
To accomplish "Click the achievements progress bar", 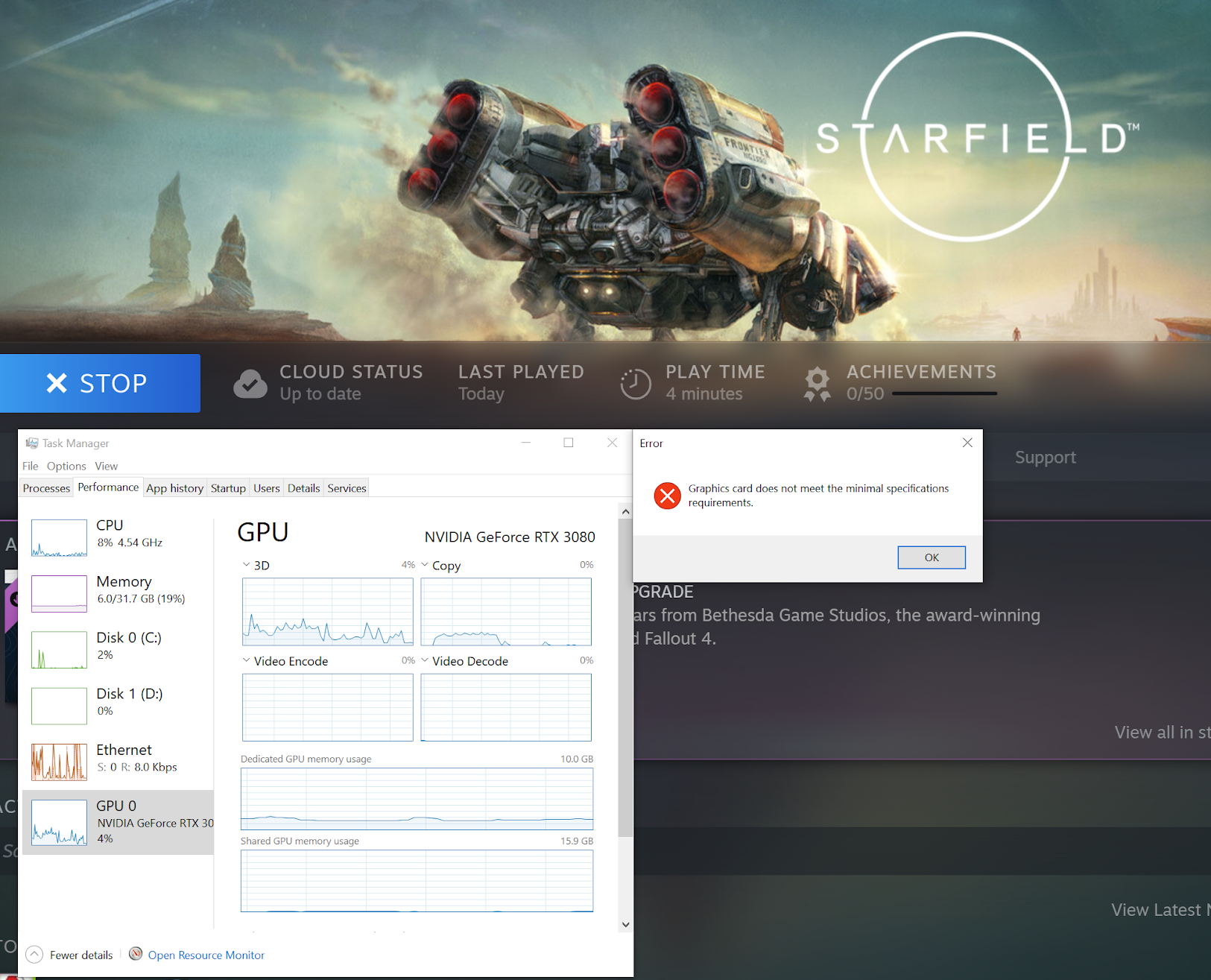I will coord(944,393).
